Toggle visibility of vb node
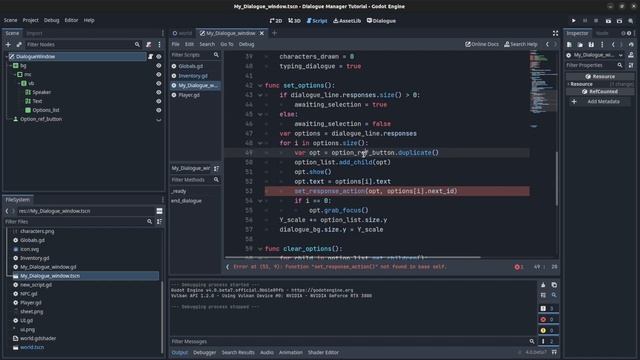Viewport: 640px width, 360px height. (x=159, y=83)
